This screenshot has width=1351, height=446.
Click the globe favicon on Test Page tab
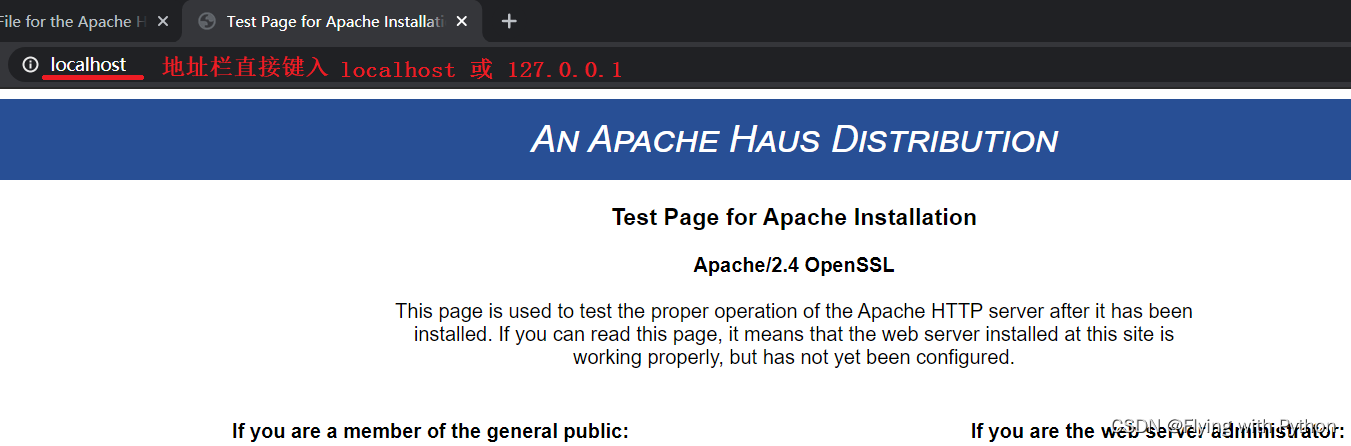(207, 21)
